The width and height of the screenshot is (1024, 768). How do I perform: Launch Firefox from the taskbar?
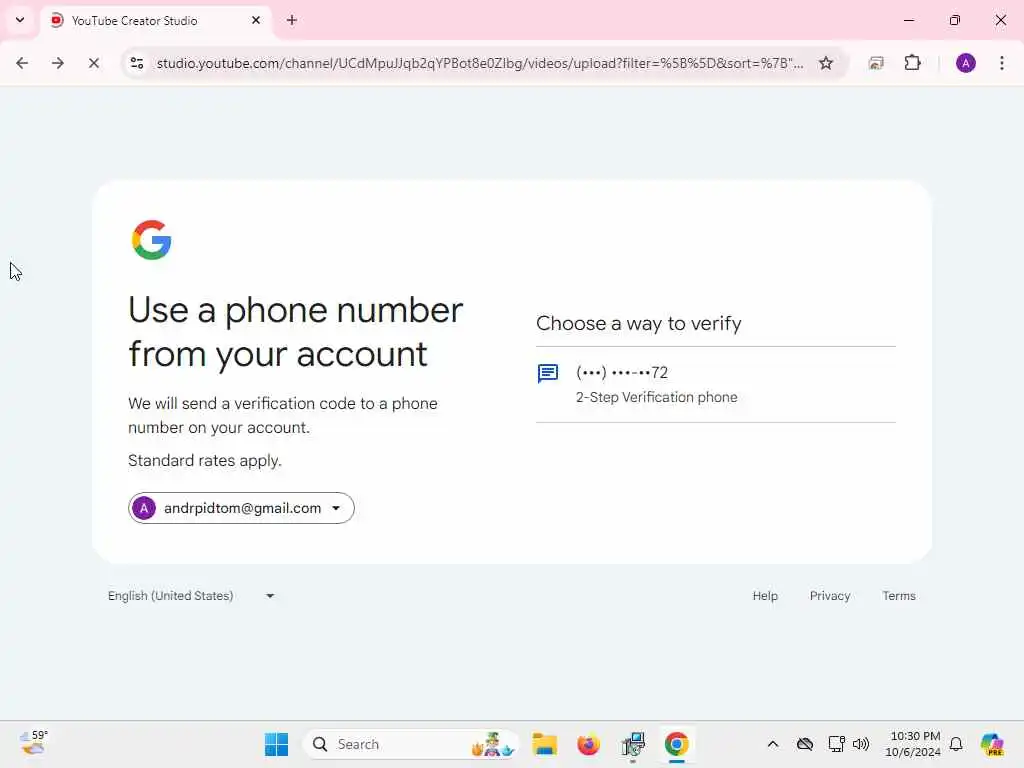(588, 744)
